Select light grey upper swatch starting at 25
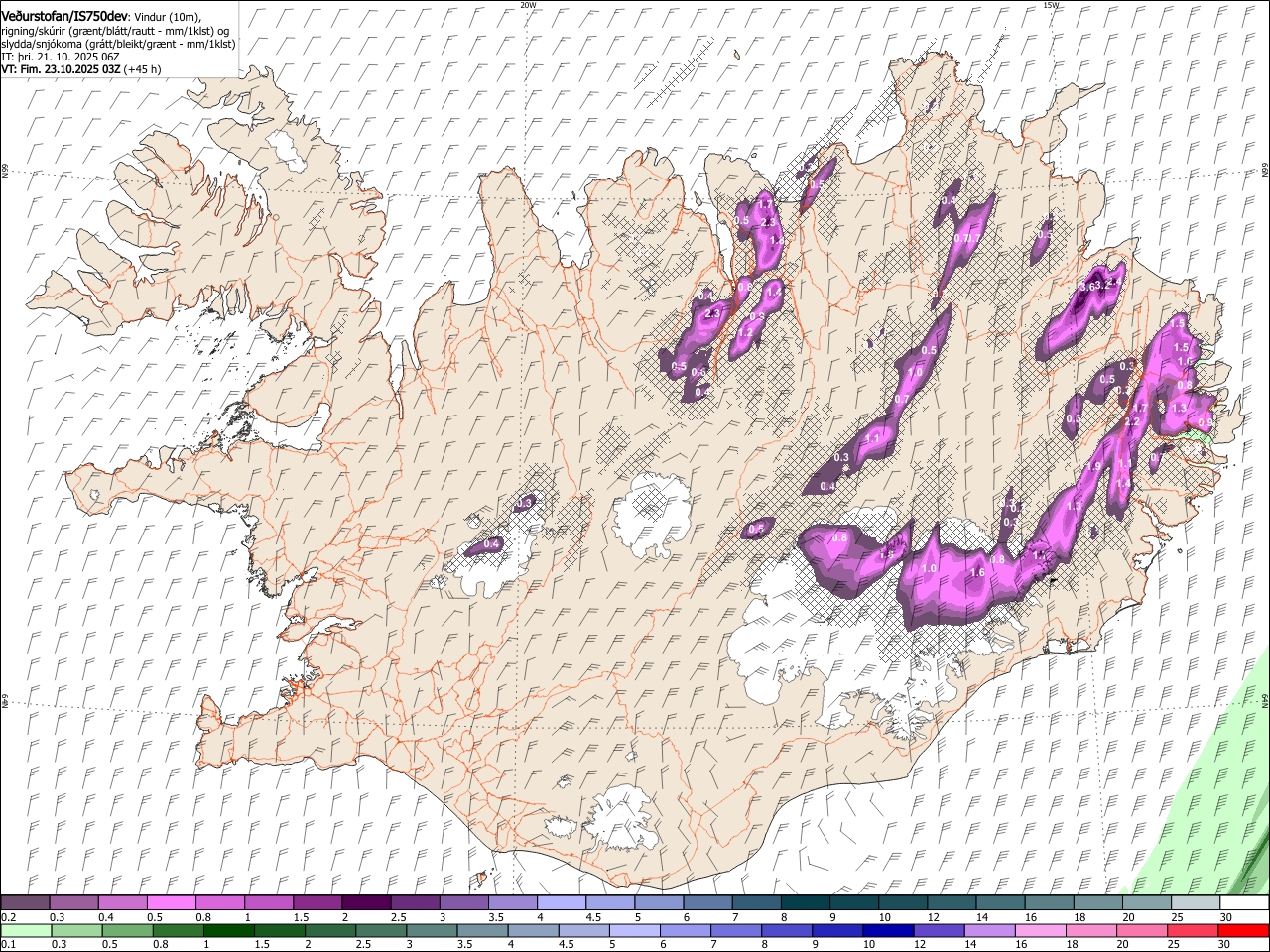This screenshot has width=1270, height=952. [1195, 903]
